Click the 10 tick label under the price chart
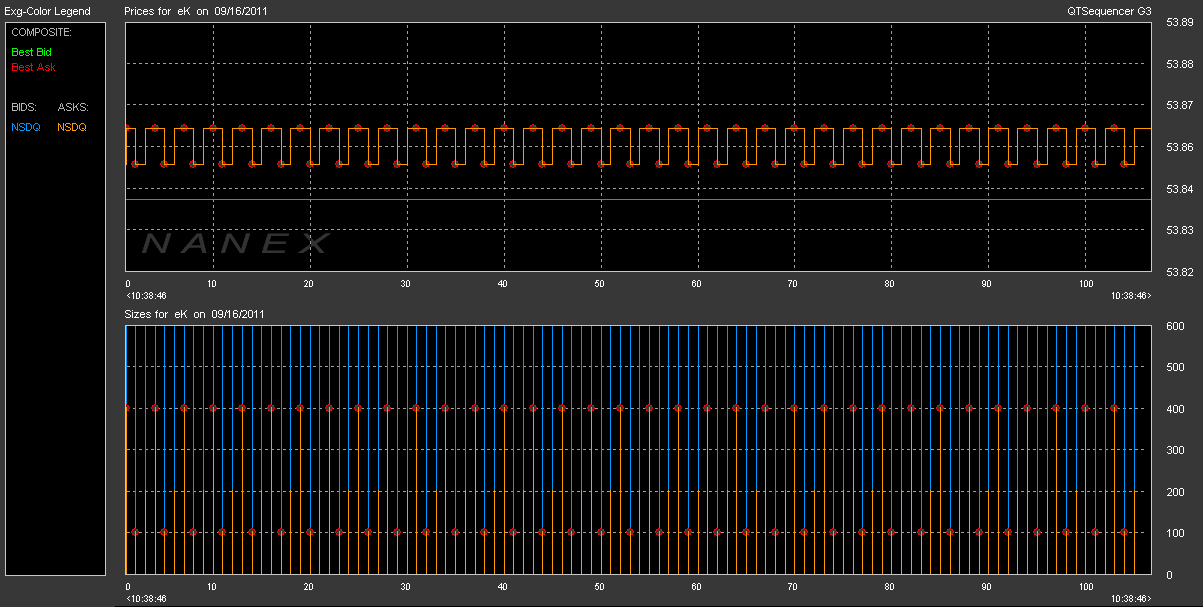 pos(211,284)
